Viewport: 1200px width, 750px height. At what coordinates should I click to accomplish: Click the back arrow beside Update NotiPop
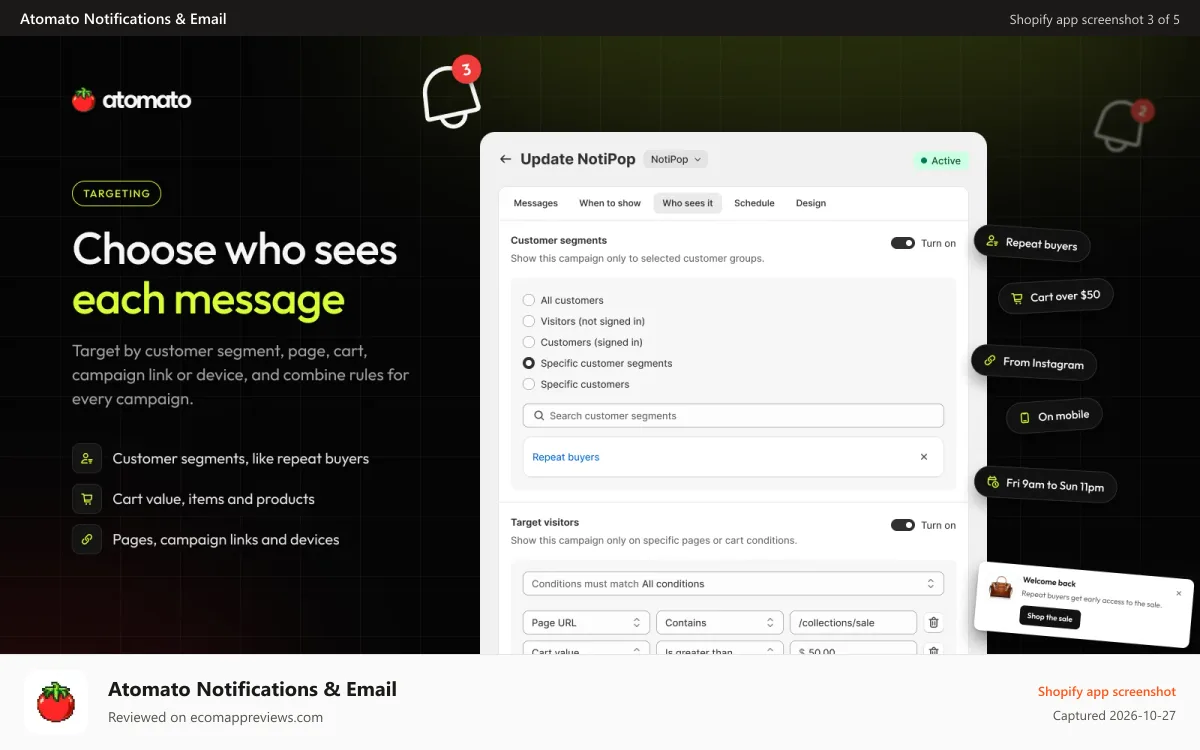point(505,159)
